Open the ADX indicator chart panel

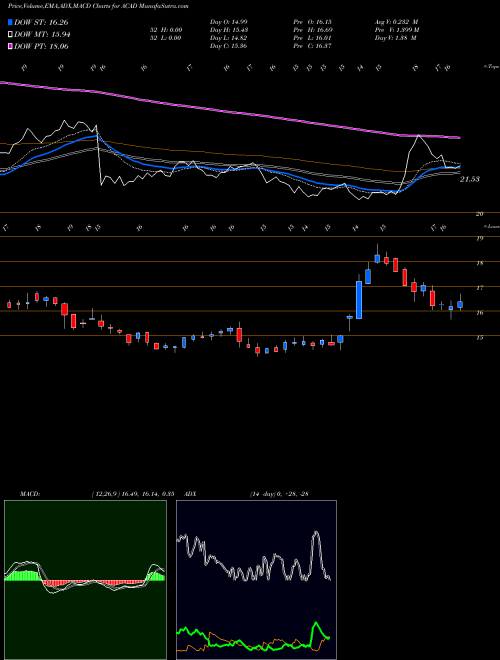256,580
